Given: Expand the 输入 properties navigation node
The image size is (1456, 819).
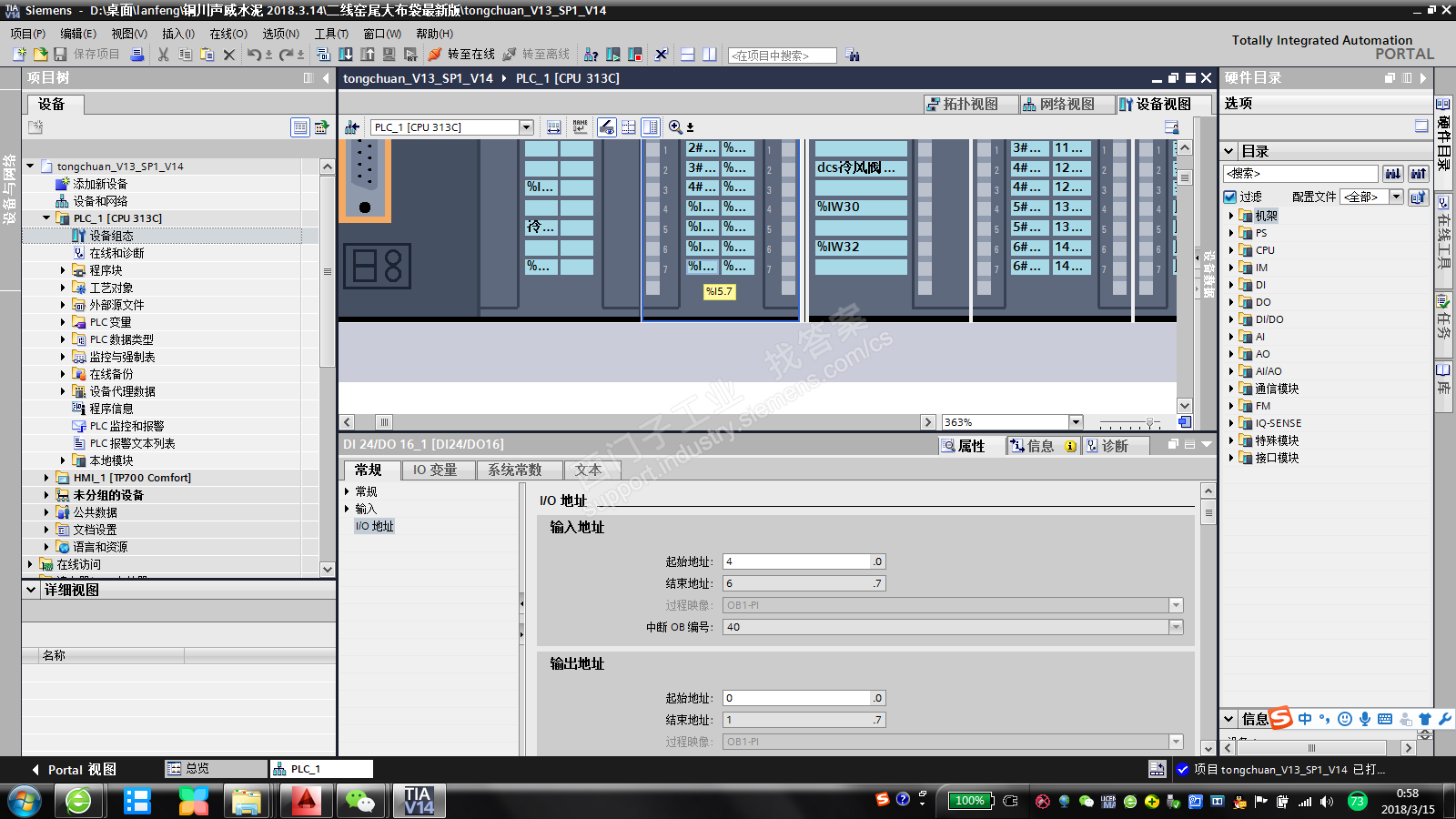Looking at the screenshot, I should point(347,509).
